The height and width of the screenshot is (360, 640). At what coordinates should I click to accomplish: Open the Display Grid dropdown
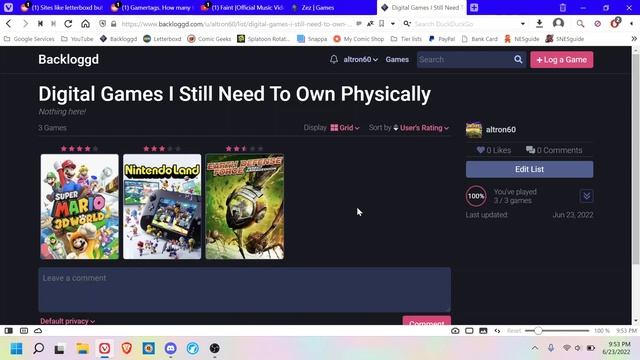(345, 128)
